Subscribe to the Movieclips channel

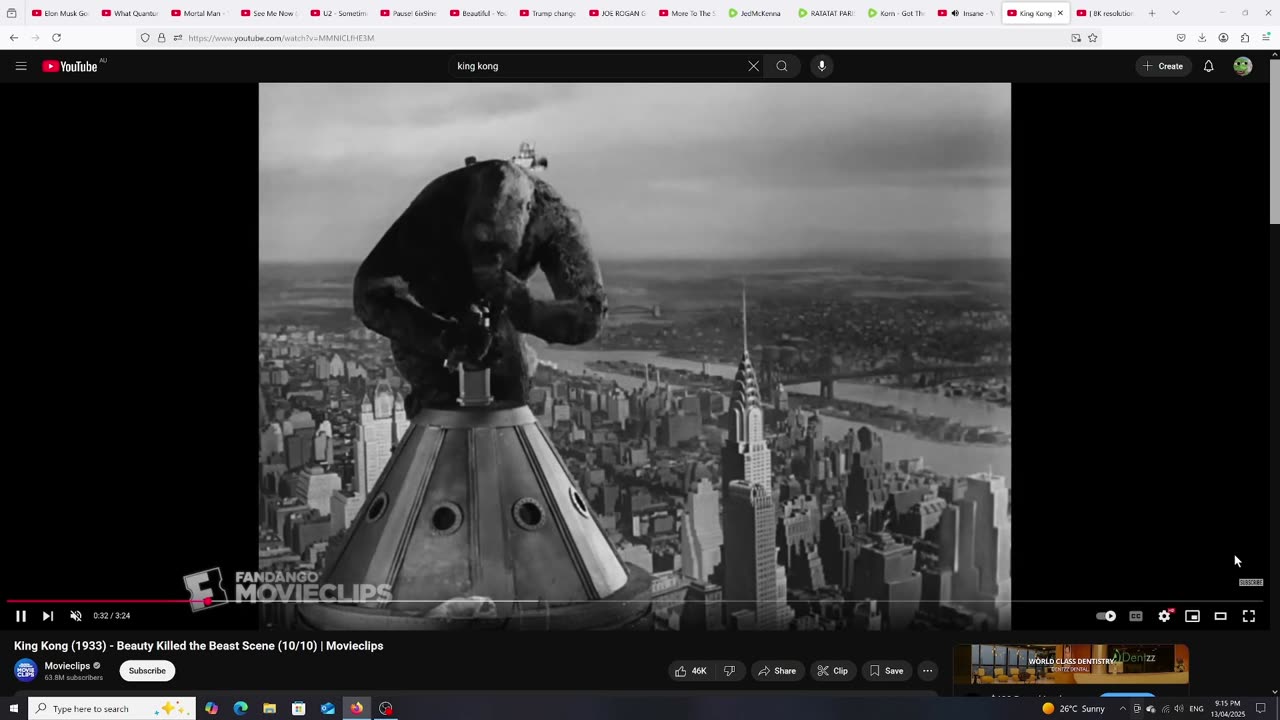click(147, 671)
